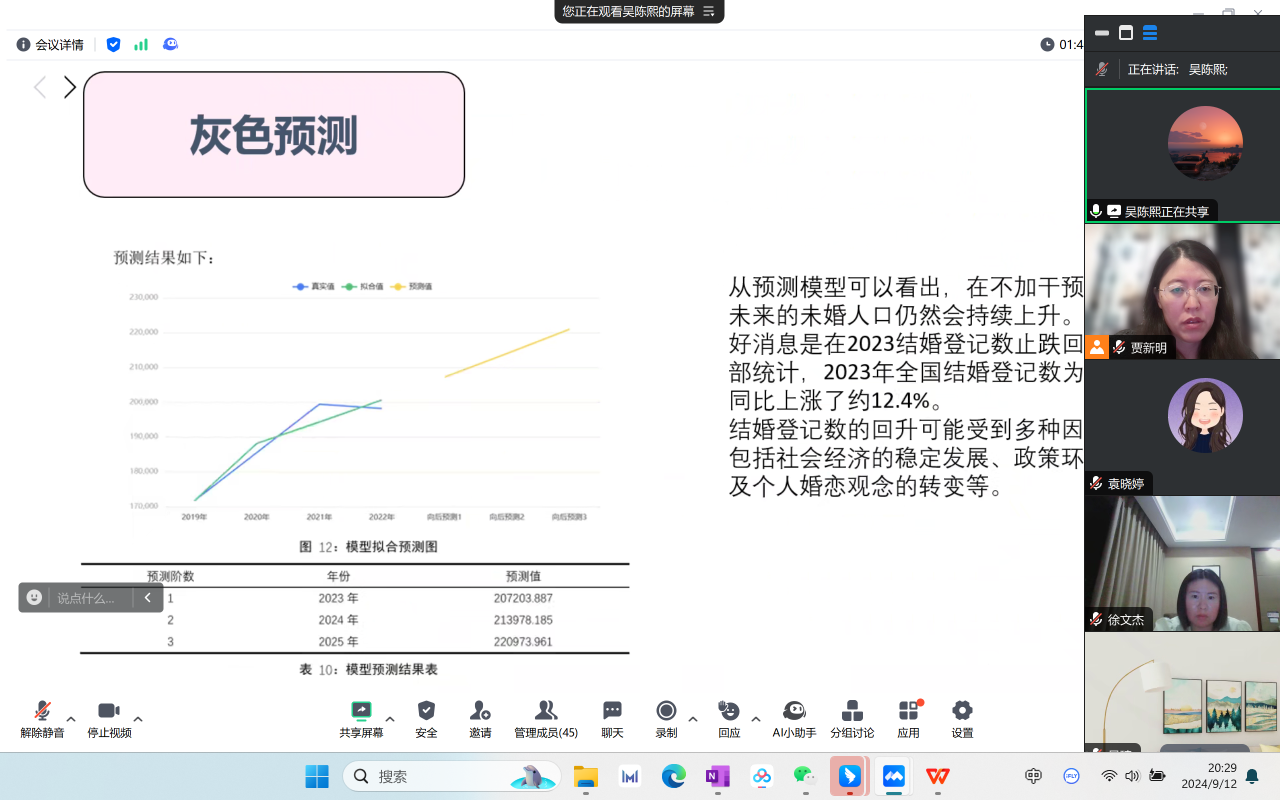This screenshot has height=800, width=1280.
Task: Toggle 停止视频 camera button
Action: [109, 718]
